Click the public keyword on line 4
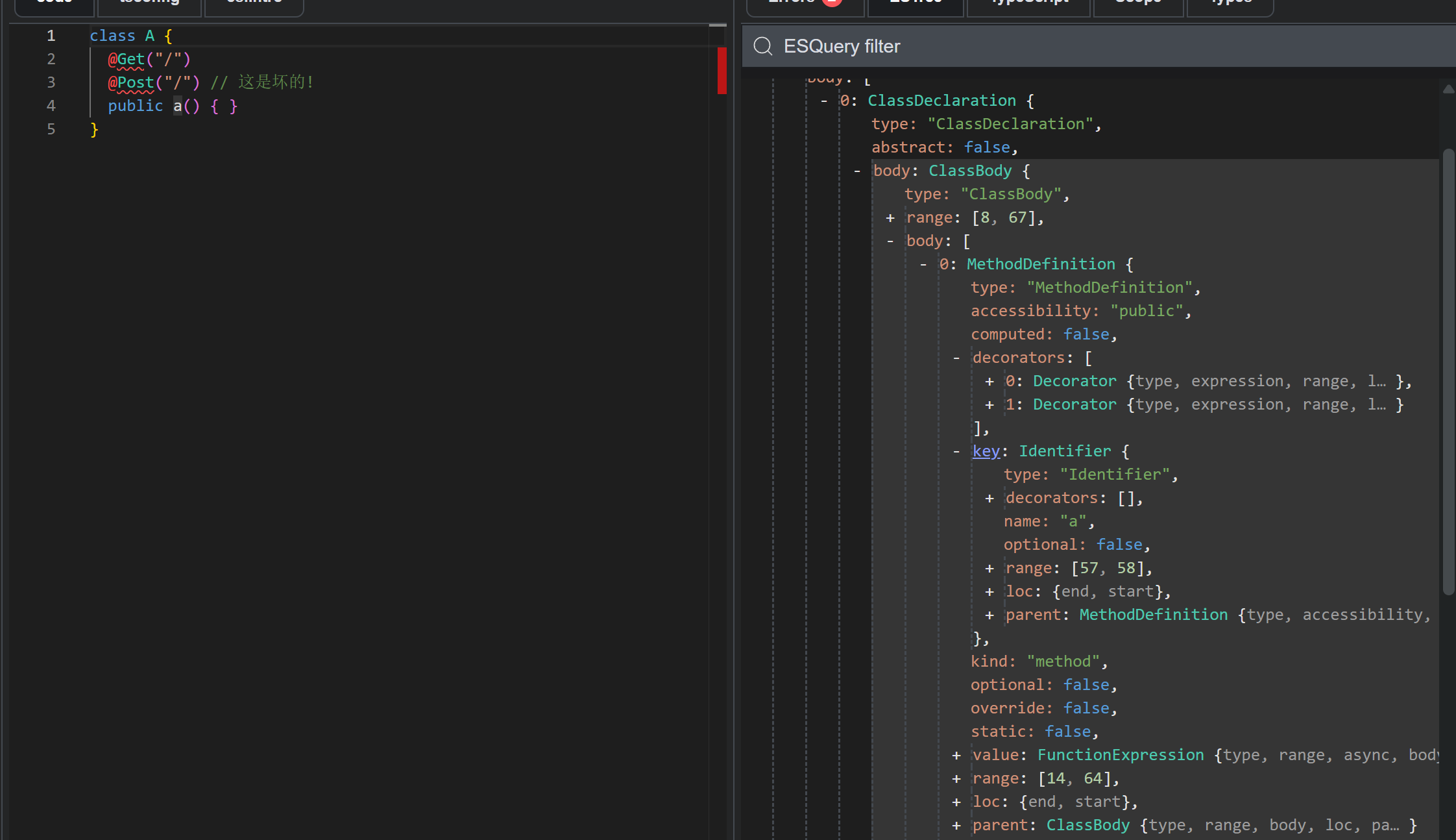The width and height of the screenshot is (1456, 840). pos(136,106)
